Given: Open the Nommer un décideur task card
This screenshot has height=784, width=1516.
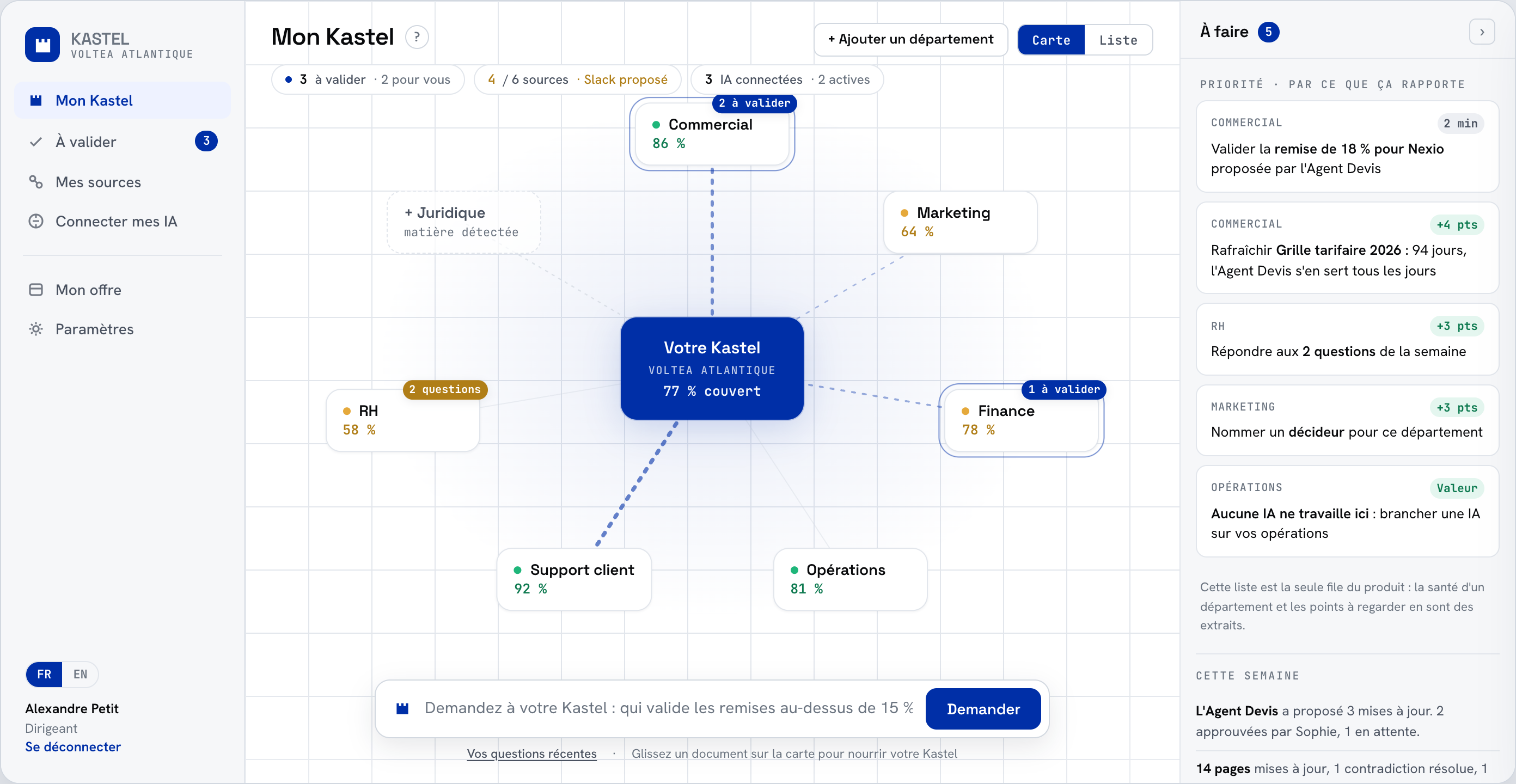Looking at the screenshot, I should [1347, 420].
